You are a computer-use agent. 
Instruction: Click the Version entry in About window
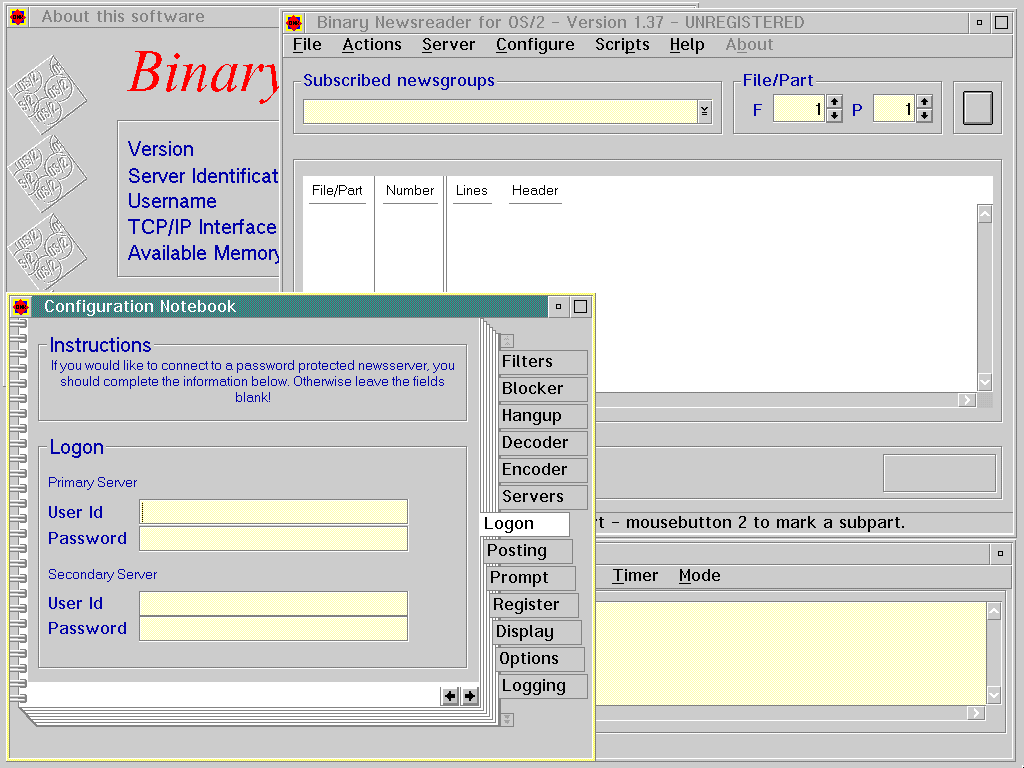161,149
